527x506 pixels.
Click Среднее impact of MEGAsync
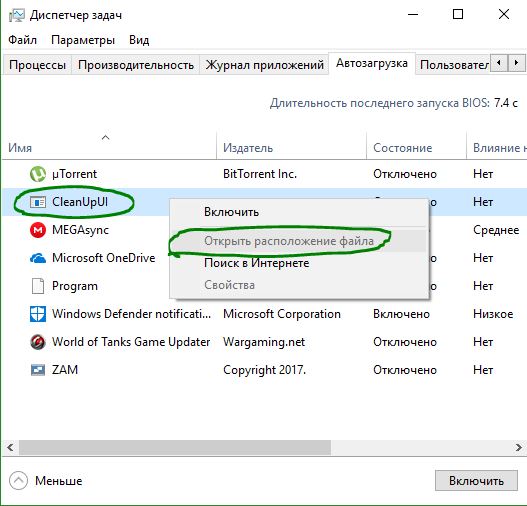496,230
